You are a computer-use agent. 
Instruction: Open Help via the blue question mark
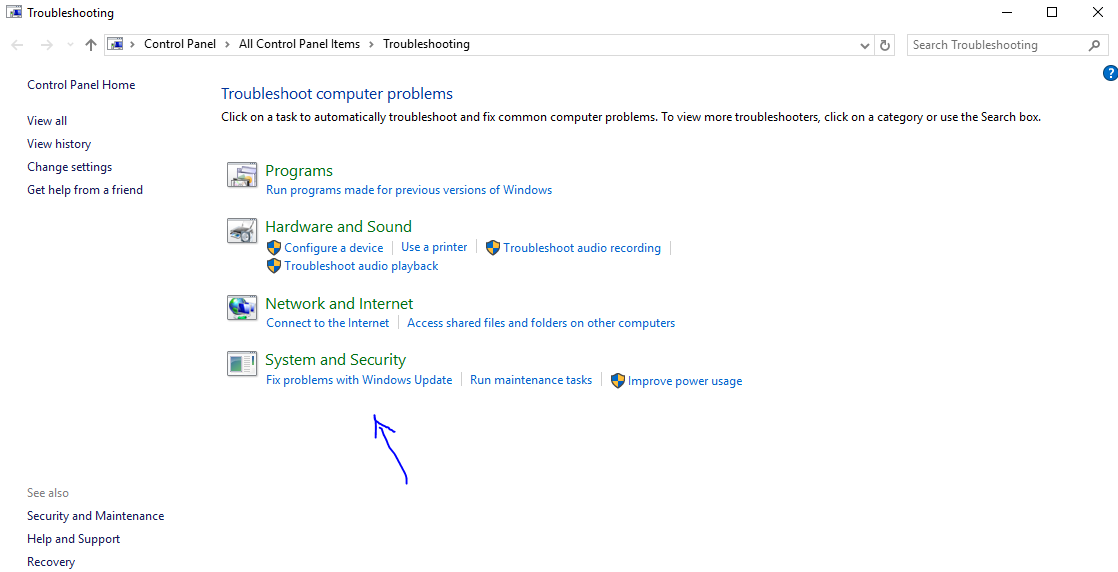tap(1110, 73)
